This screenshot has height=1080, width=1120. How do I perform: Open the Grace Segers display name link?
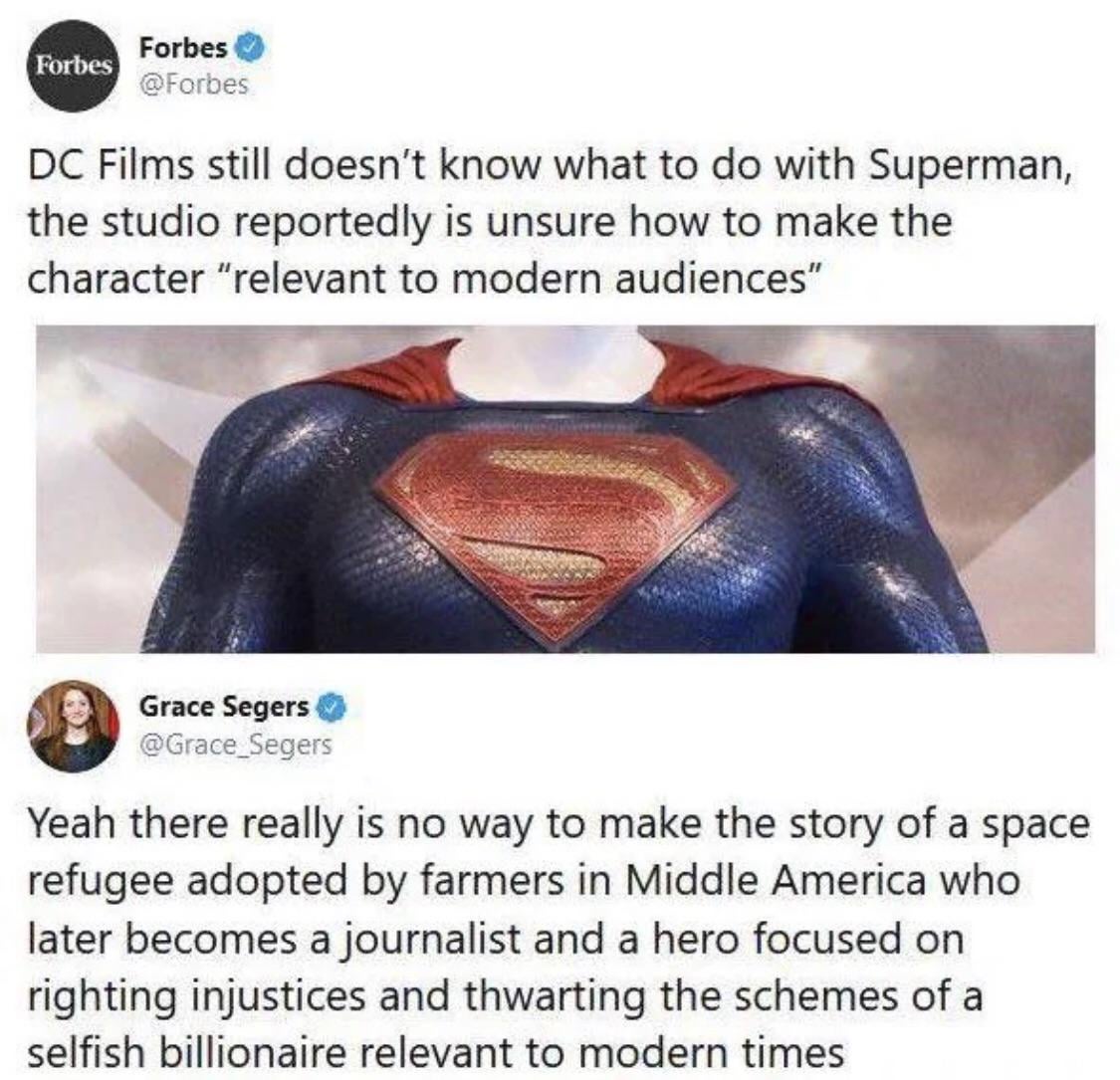tap(223, 708)
